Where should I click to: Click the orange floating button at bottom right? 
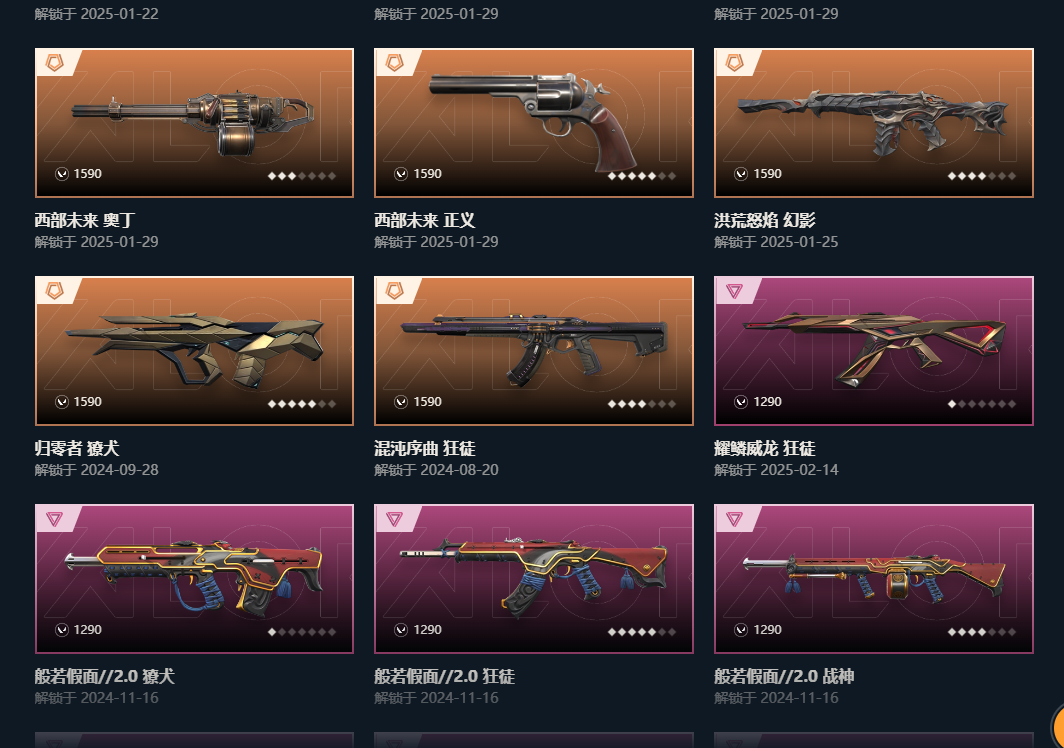pos(1057,726)
